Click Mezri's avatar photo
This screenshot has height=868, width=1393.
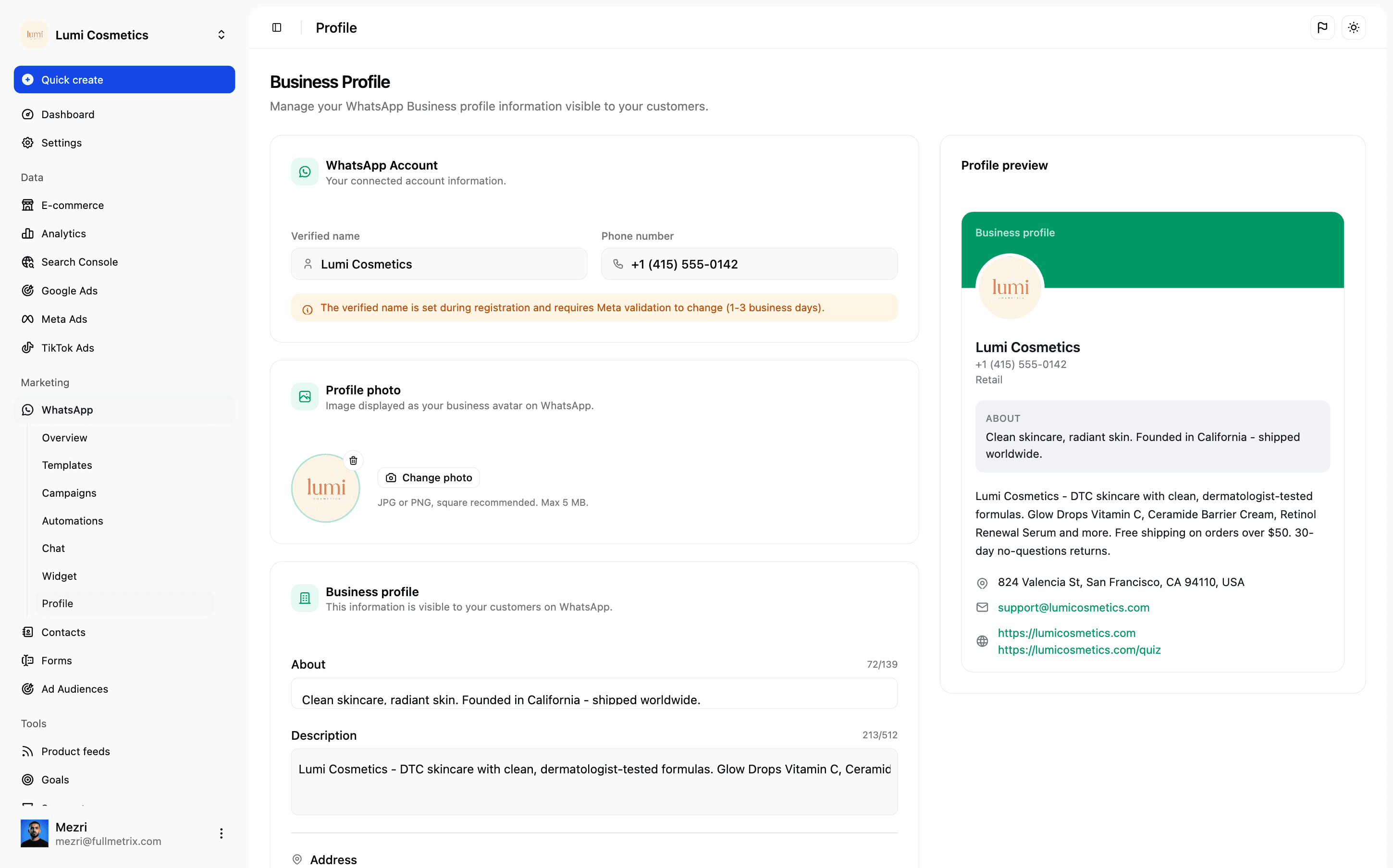[35, 833]
